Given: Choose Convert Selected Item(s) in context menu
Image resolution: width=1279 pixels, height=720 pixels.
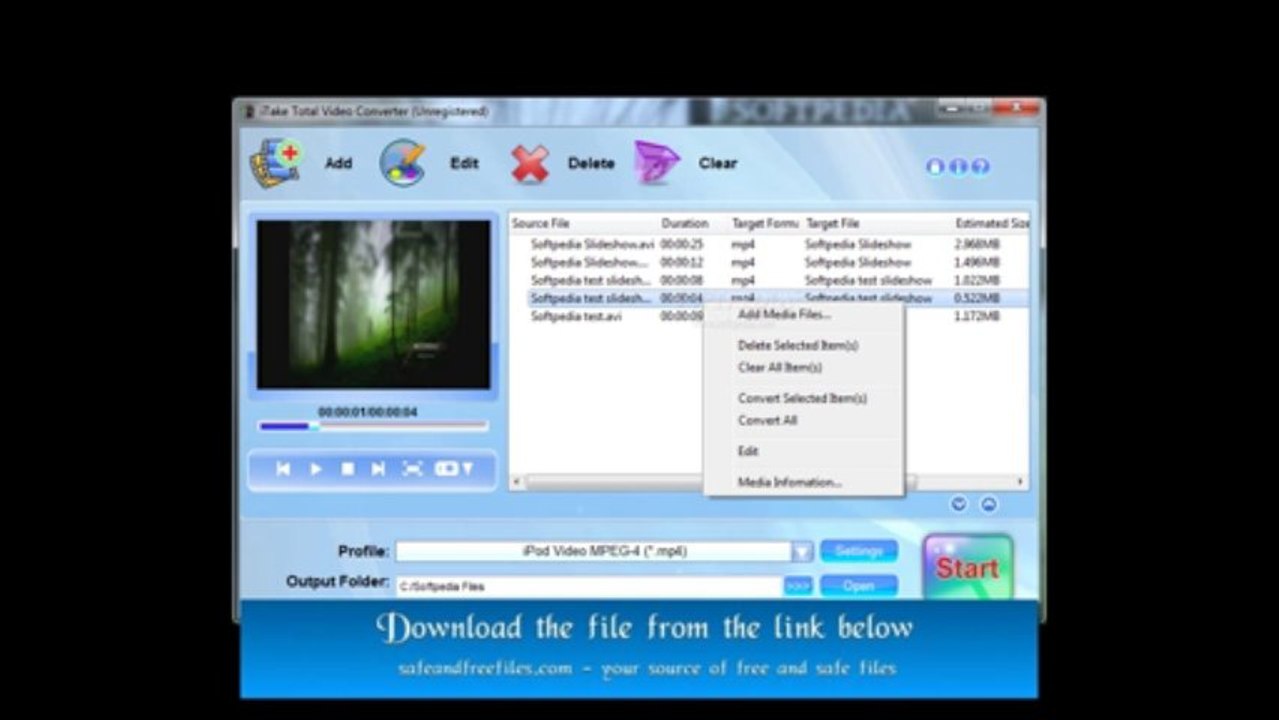Looking at the screenshot, I should [803, 398].
